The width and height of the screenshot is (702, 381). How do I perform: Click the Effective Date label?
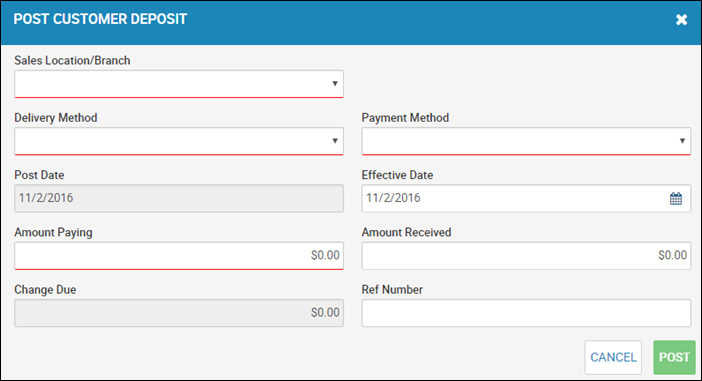397,175
